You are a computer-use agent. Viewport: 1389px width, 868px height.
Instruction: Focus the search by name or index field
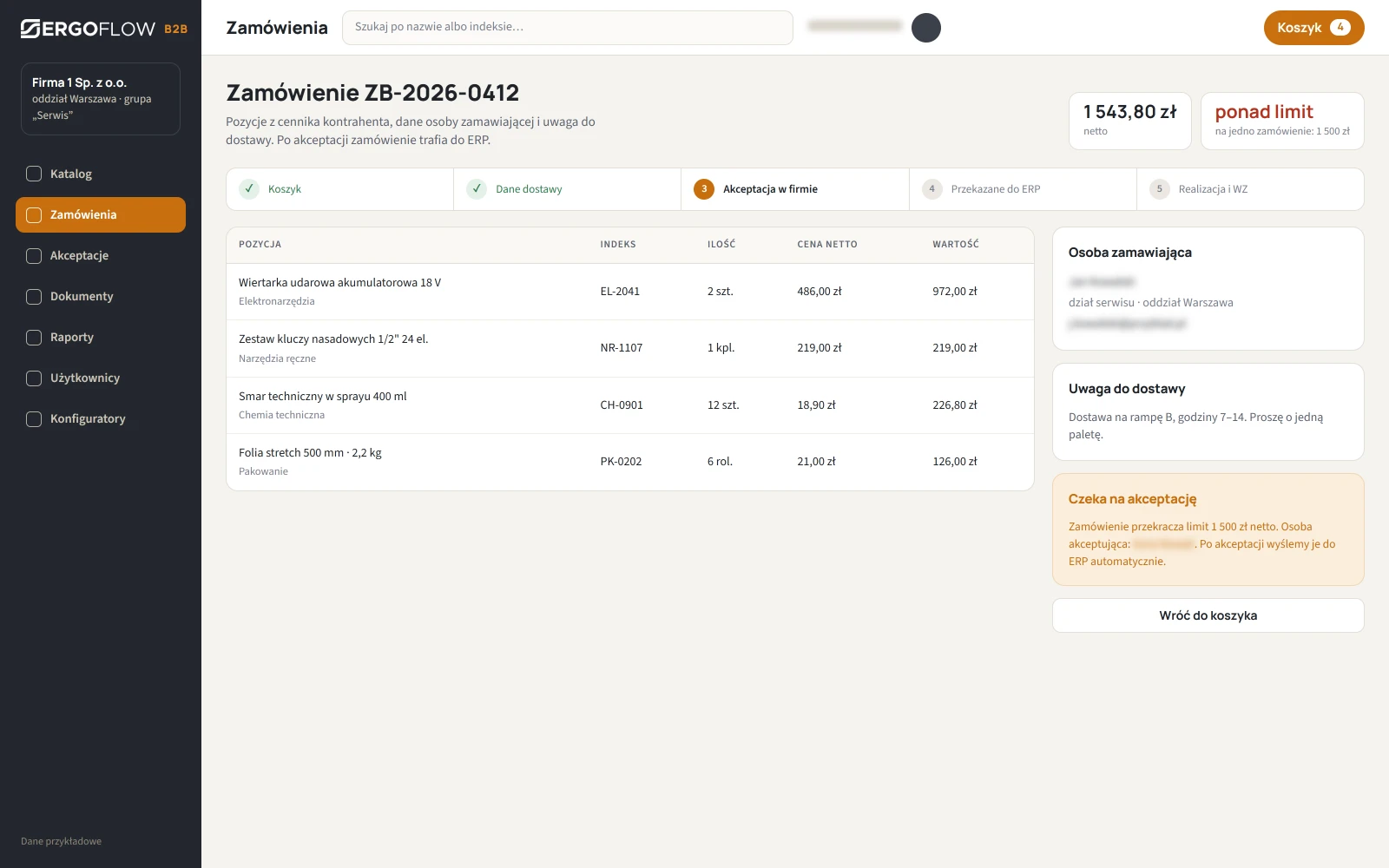[x=568, y=28]
